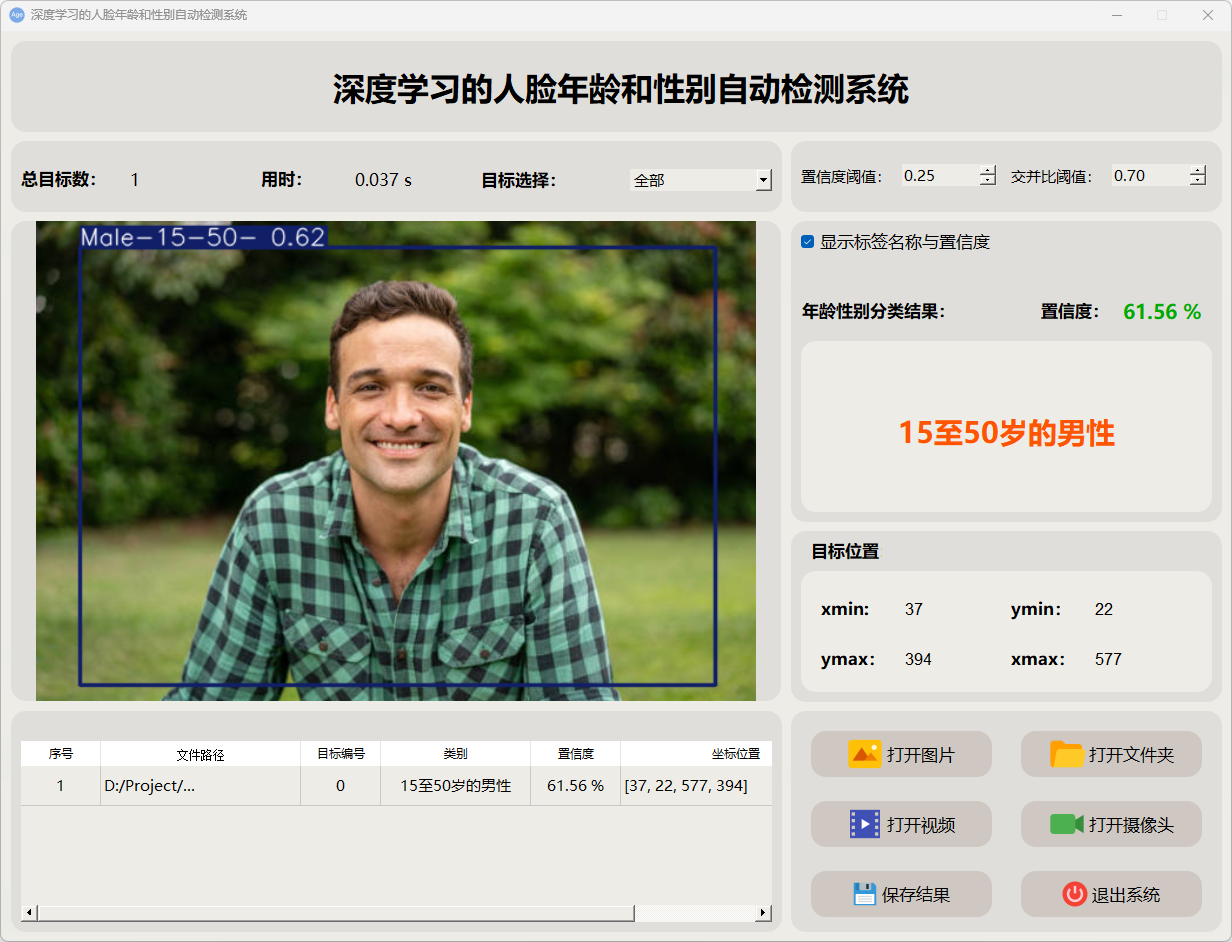Increase 交并比阈值 with the up arrow
1232x942 pixels.
1198,170
